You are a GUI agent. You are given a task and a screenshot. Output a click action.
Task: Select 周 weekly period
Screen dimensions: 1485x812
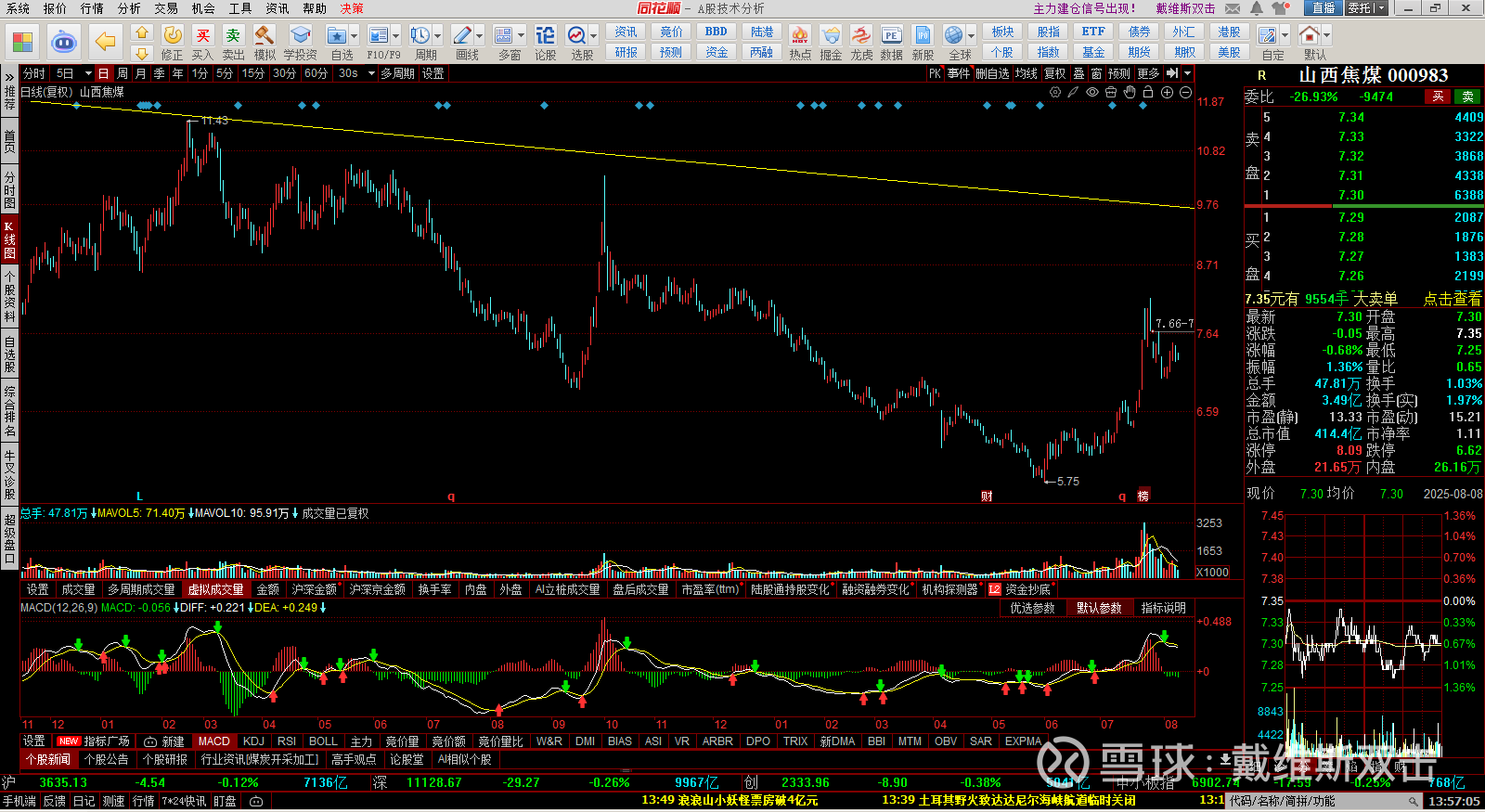coord(123,73)
